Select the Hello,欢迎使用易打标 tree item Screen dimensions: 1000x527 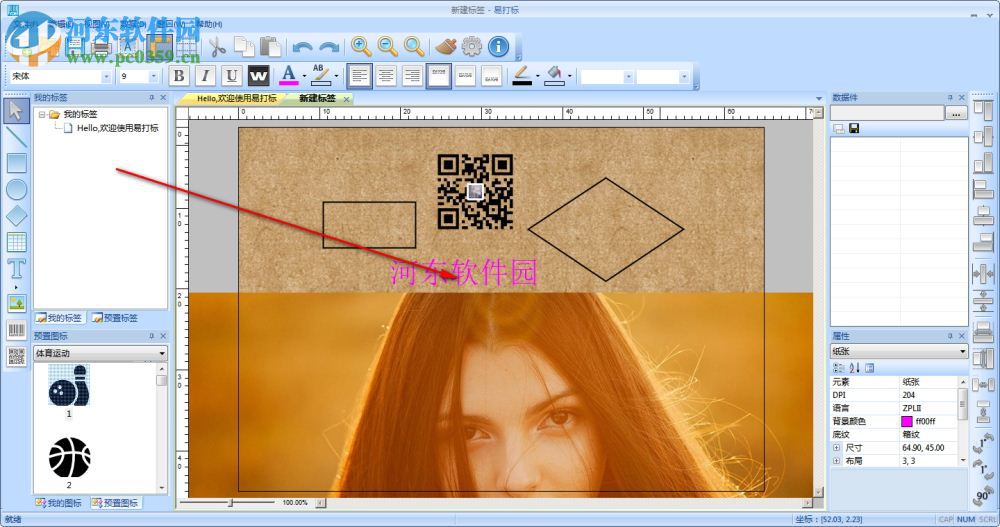(x=117, y=128)
